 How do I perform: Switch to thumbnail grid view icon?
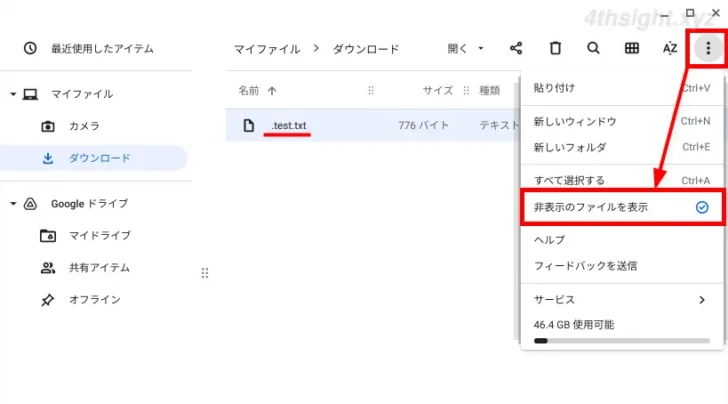click(x=631, y=48)
